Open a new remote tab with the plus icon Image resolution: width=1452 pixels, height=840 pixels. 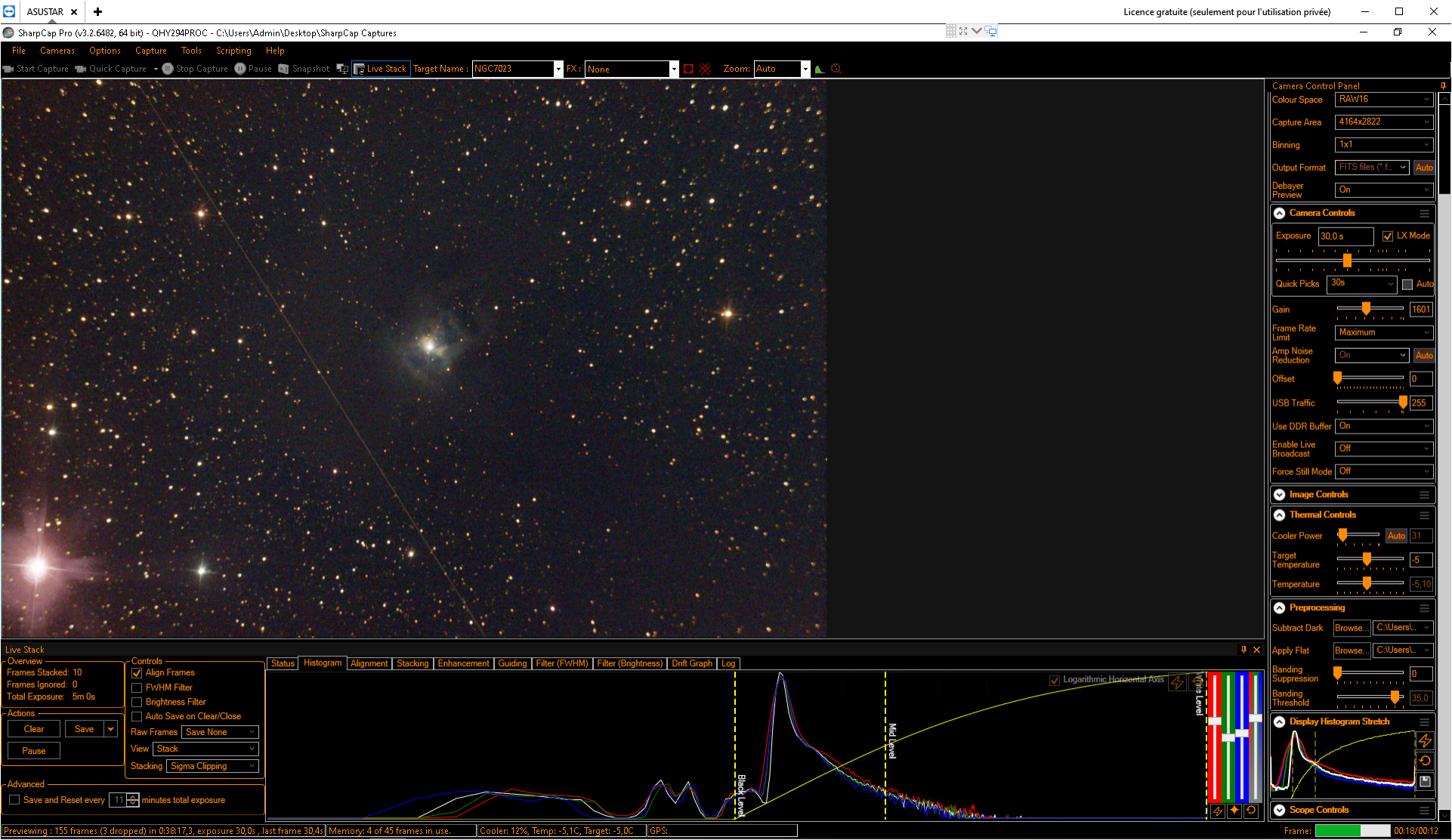pos(97,11)
